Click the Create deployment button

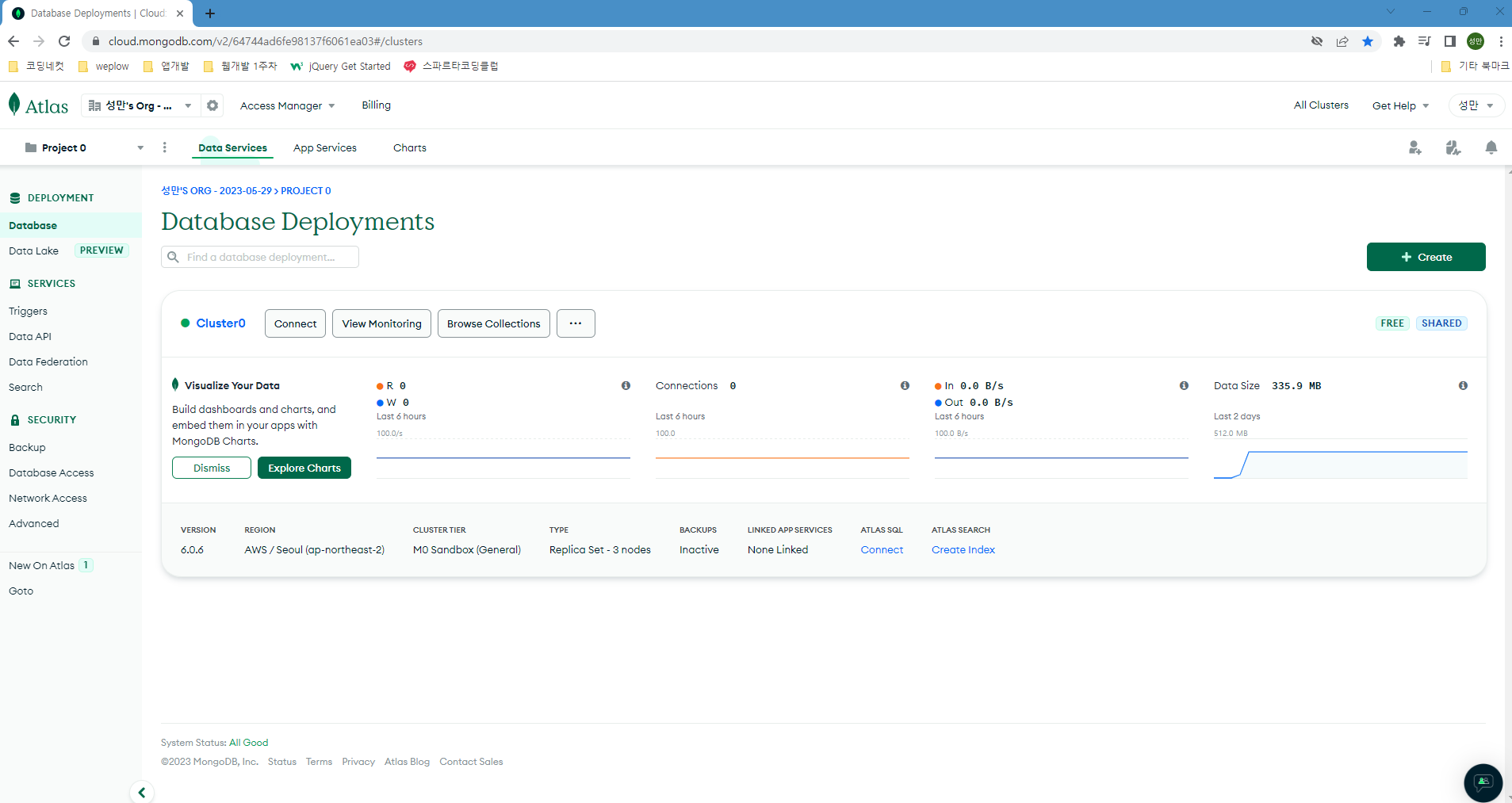1426,257
